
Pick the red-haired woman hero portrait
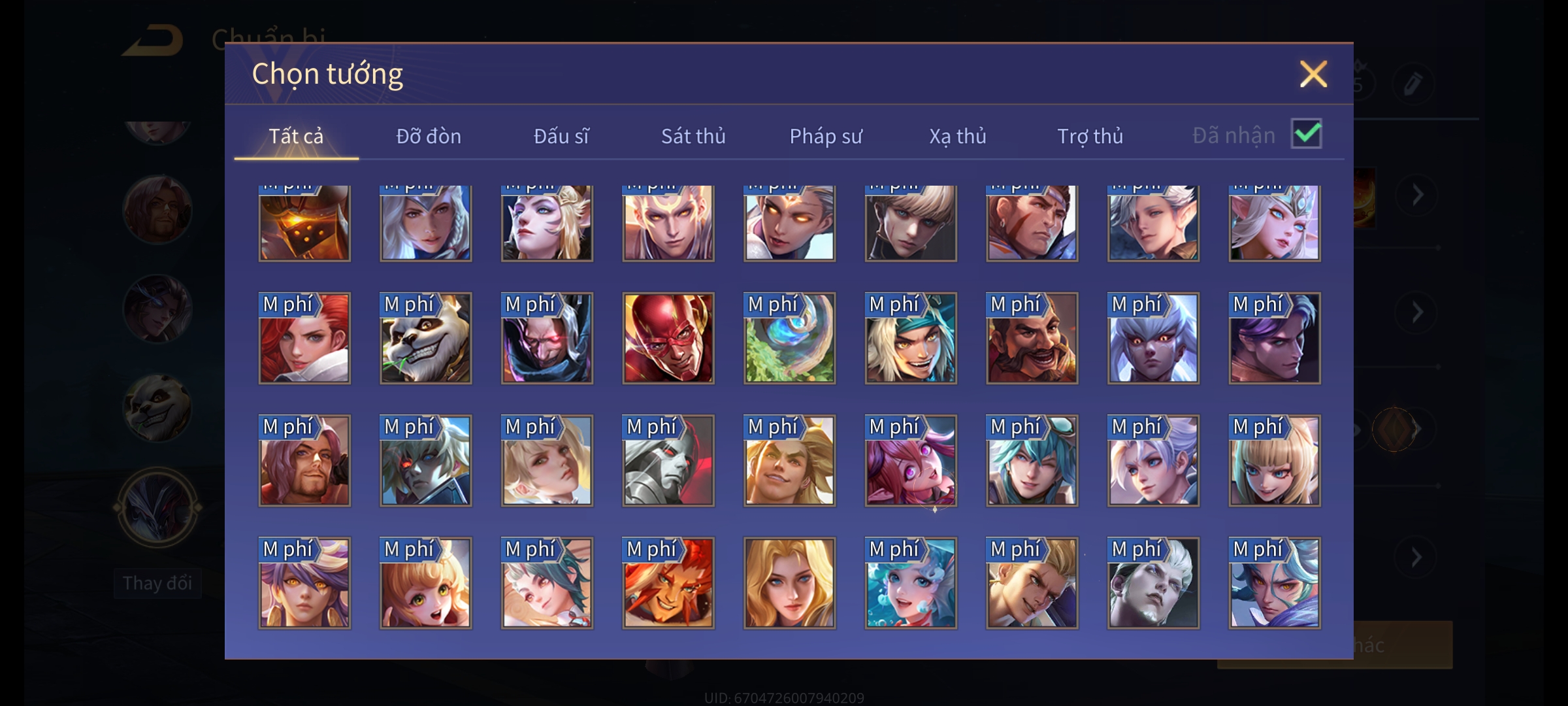click(x=304, y=338)
